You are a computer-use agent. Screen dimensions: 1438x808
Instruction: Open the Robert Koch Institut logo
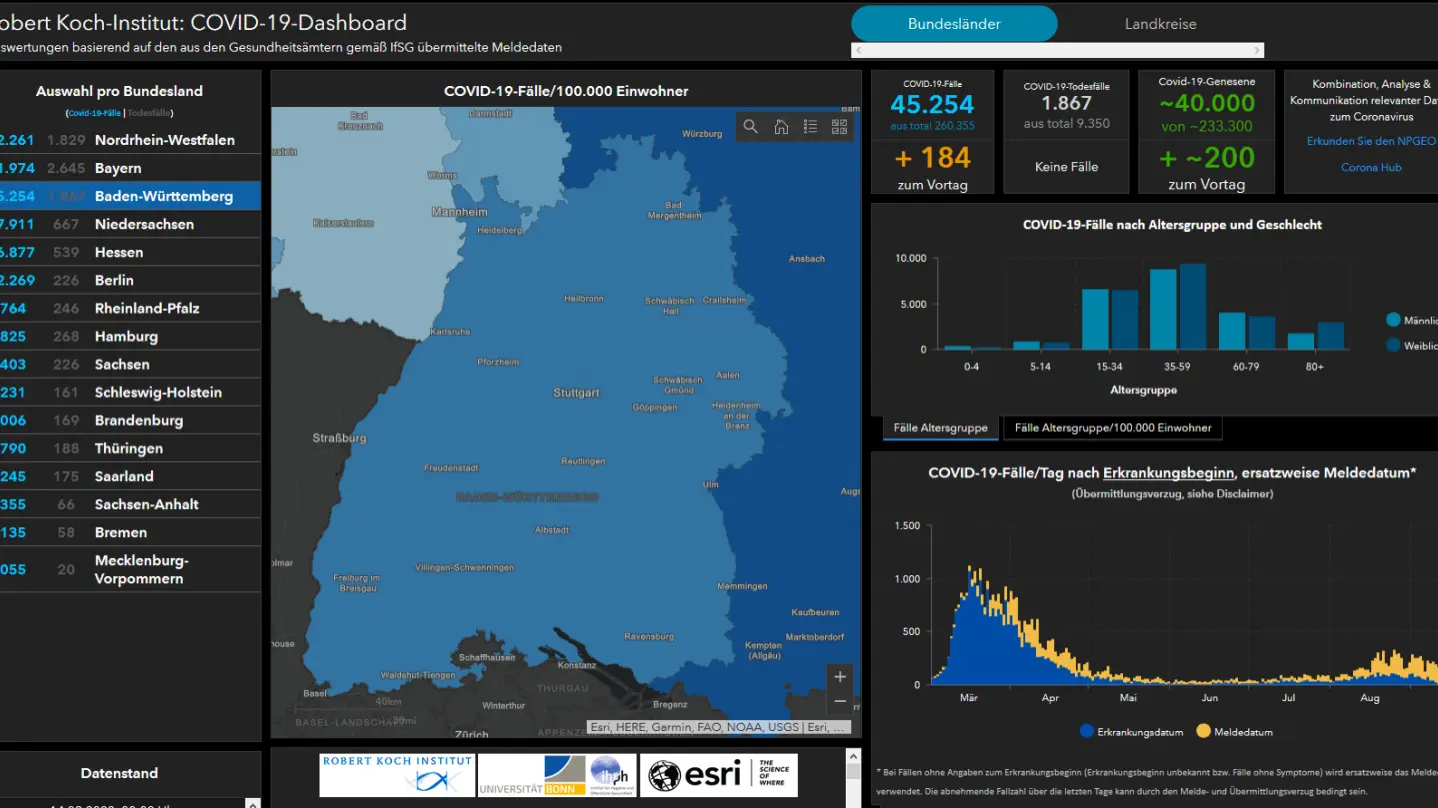coord(397,775)
